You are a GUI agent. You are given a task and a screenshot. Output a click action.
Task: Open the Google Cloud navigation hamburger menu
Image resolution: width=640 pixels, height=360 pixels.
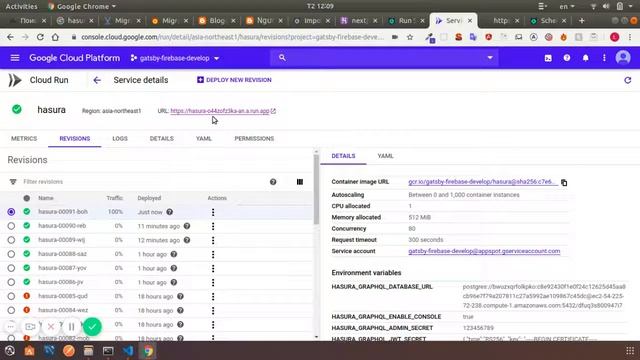[x=15, y=58]
